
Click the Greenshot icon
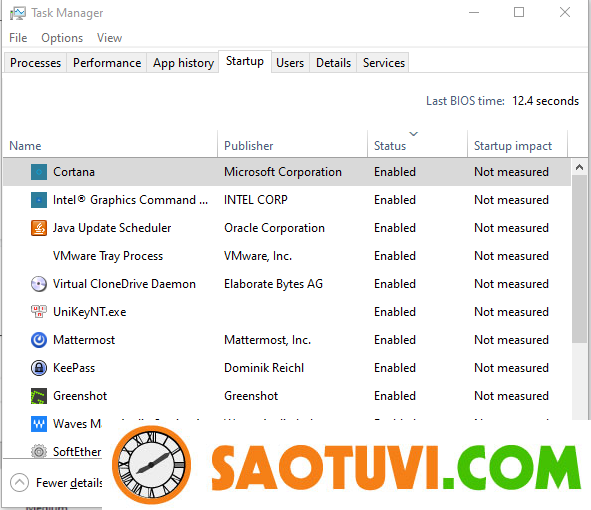[39, 396]
